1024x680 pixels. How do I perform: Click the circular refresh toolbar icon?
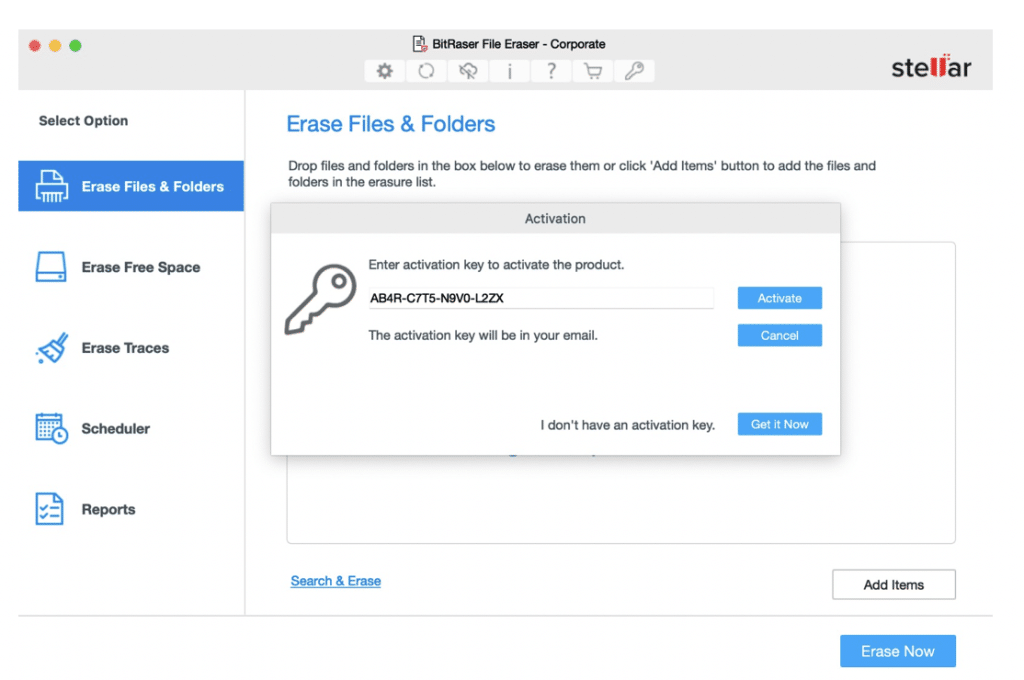[x=426, y=71]
